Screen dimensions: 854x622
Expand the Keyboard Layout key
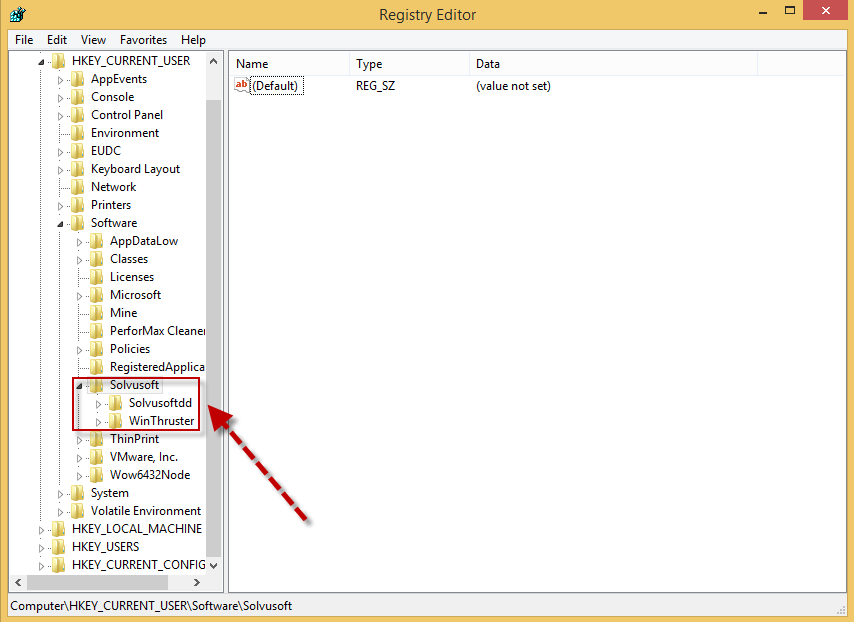60,170
